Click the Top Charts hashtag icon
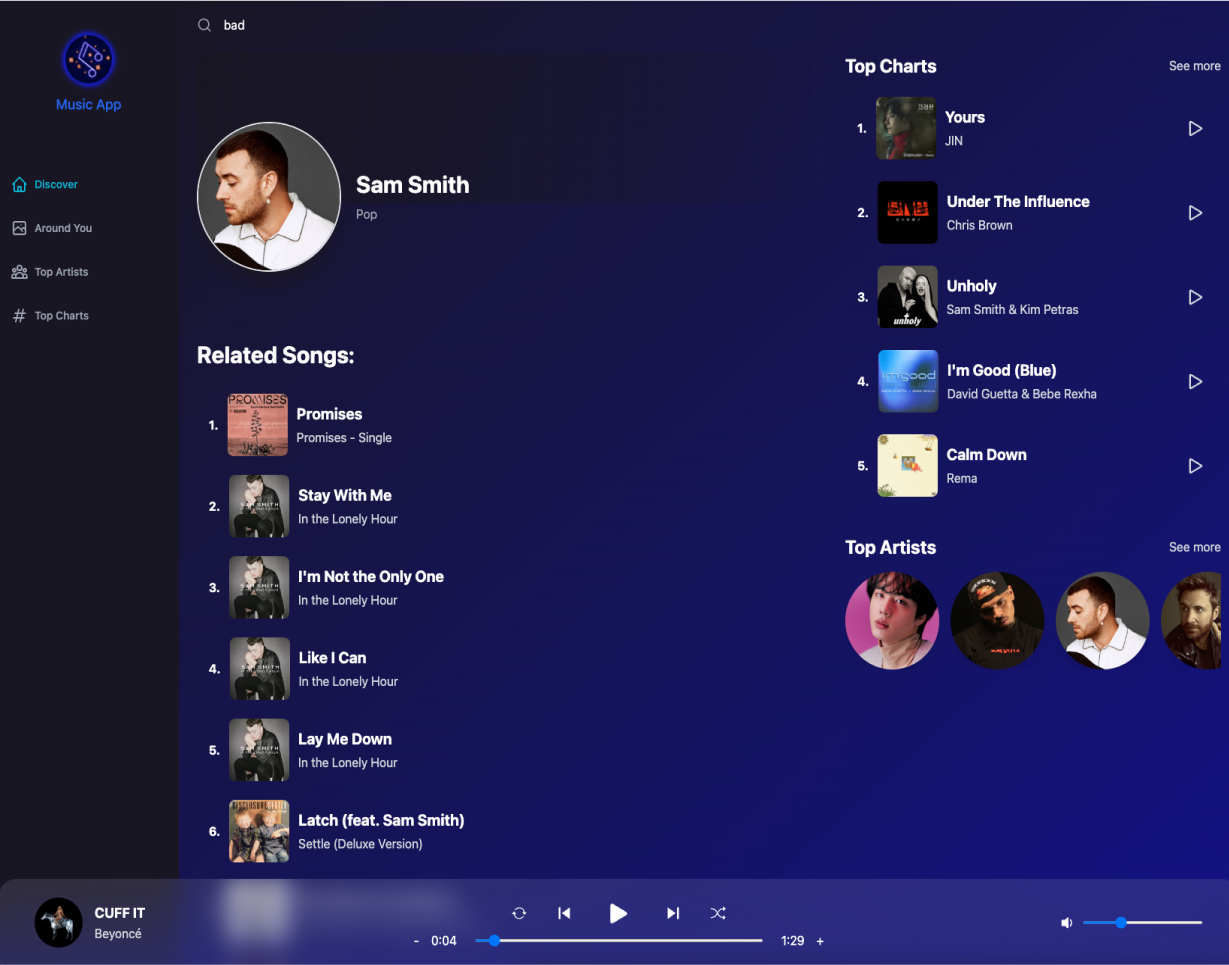1229x965 pixels. click(19, 316)
